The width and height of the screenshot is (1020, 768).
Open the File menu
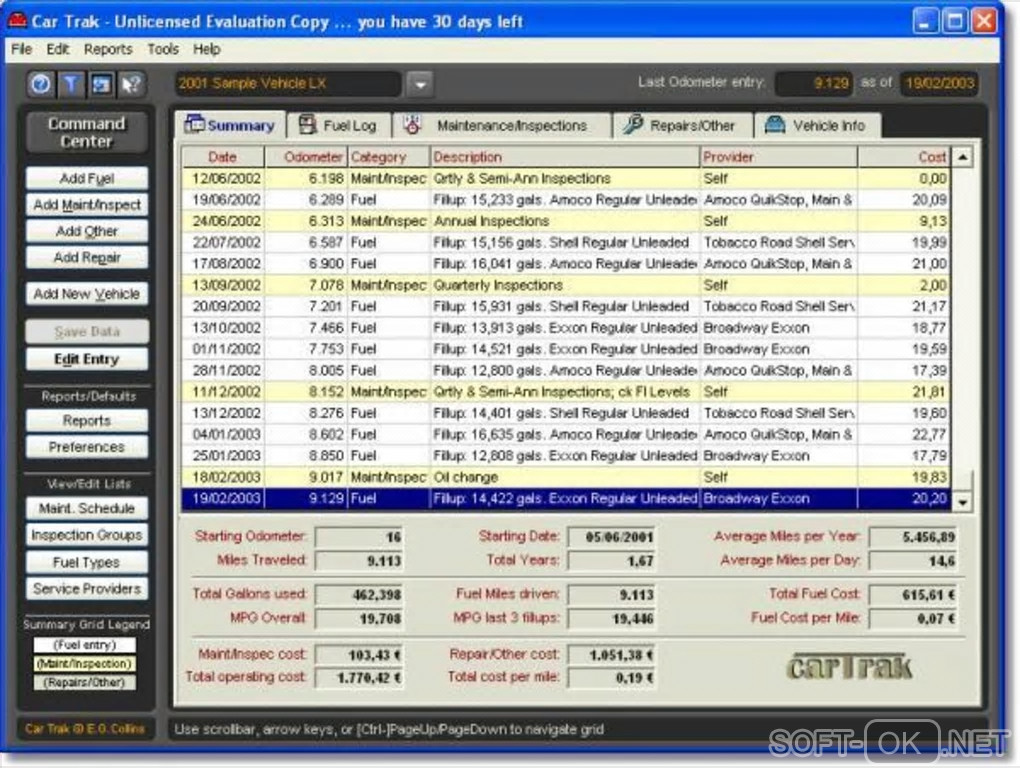coord(21,49)
